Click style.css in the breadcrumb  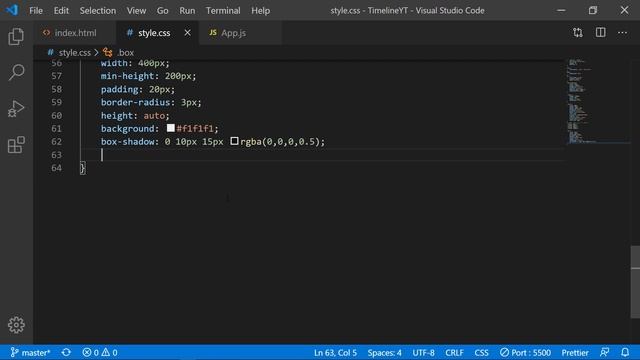[x=75, y=53]
